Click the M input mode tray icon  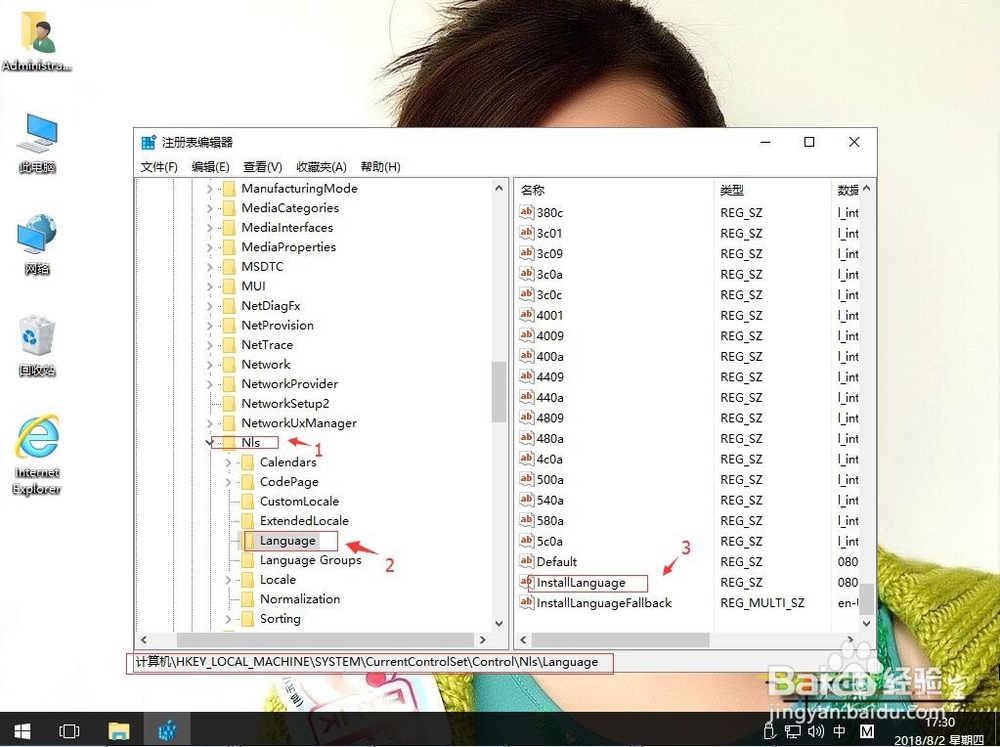tap(867, 732)
